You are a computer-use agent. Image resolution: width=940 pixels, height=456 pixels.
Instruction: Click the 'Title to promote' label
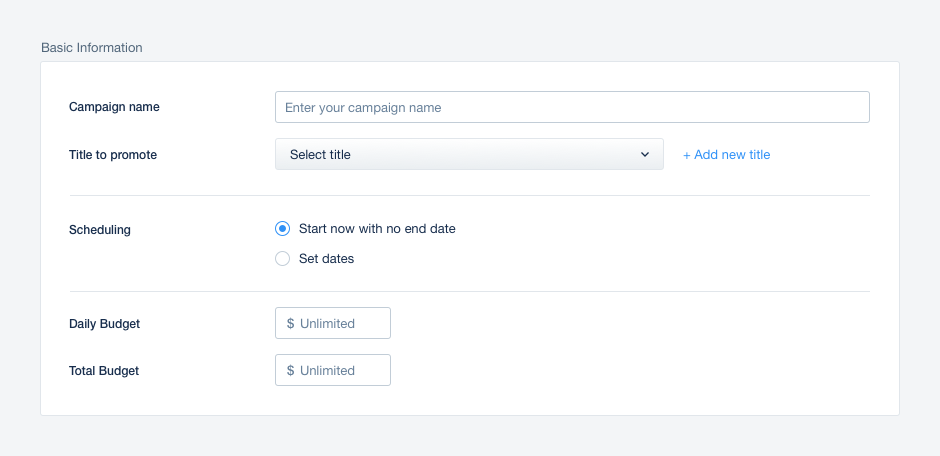(x=113, y=155)
